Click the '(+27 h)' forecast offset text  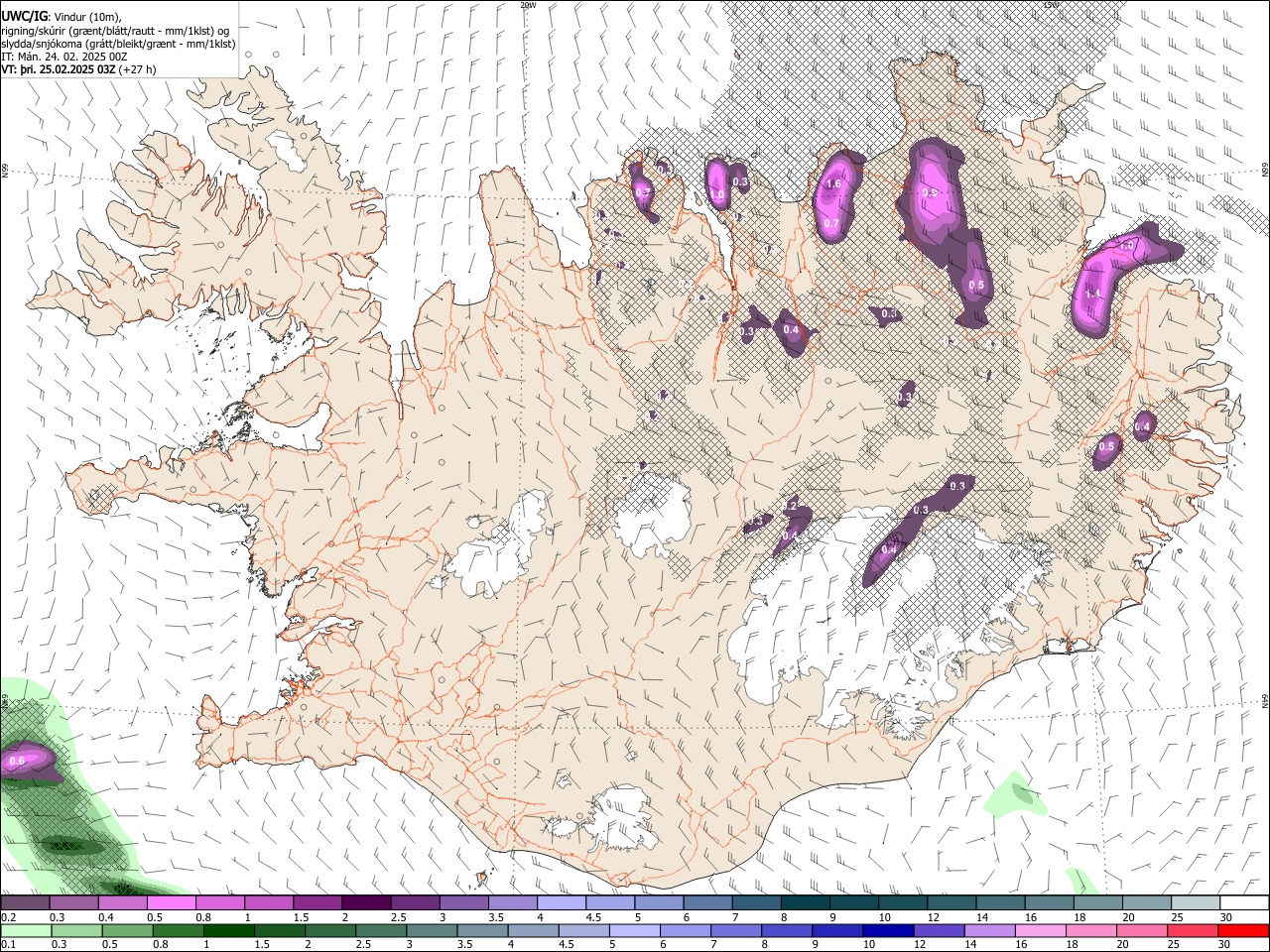click(x=137, y=69)
